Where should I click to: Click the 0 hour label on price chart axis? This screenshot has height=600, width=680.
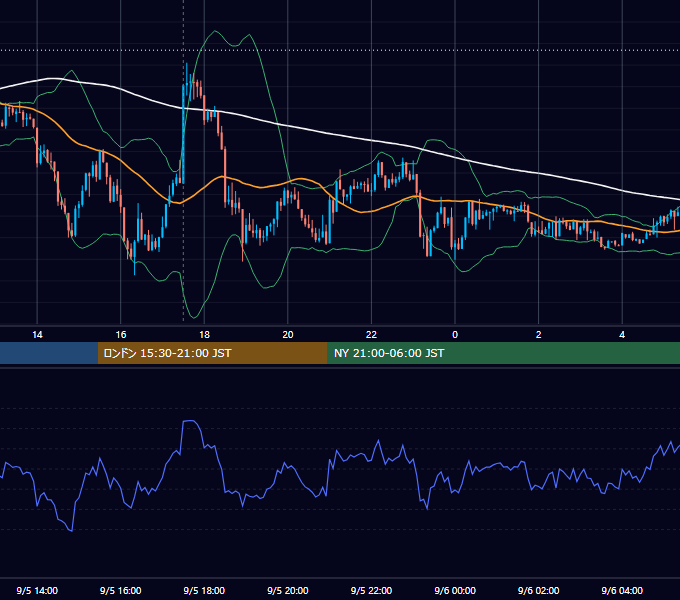pos(455,335)
